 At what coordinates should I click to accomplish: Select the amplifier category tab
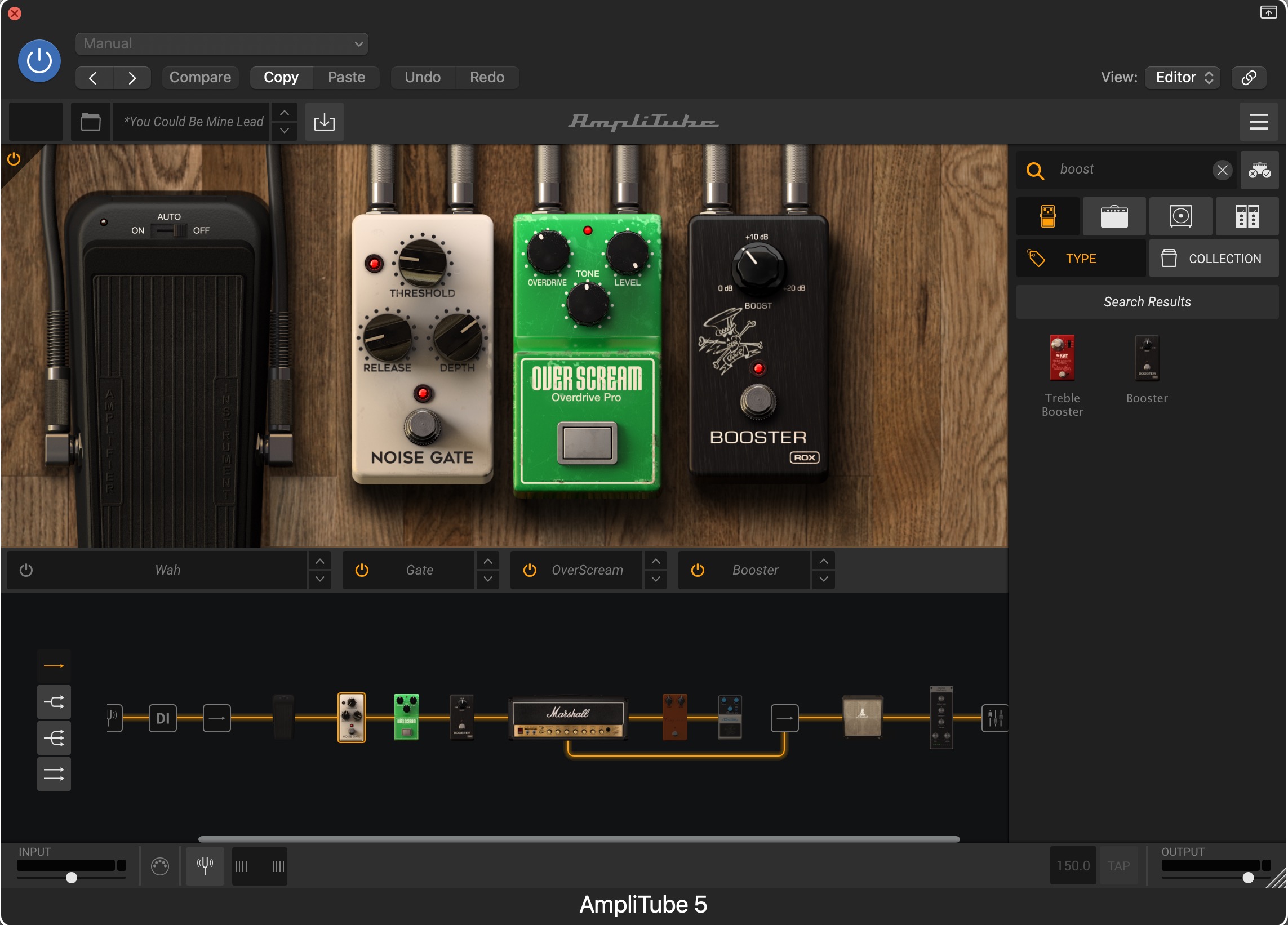1114,216
